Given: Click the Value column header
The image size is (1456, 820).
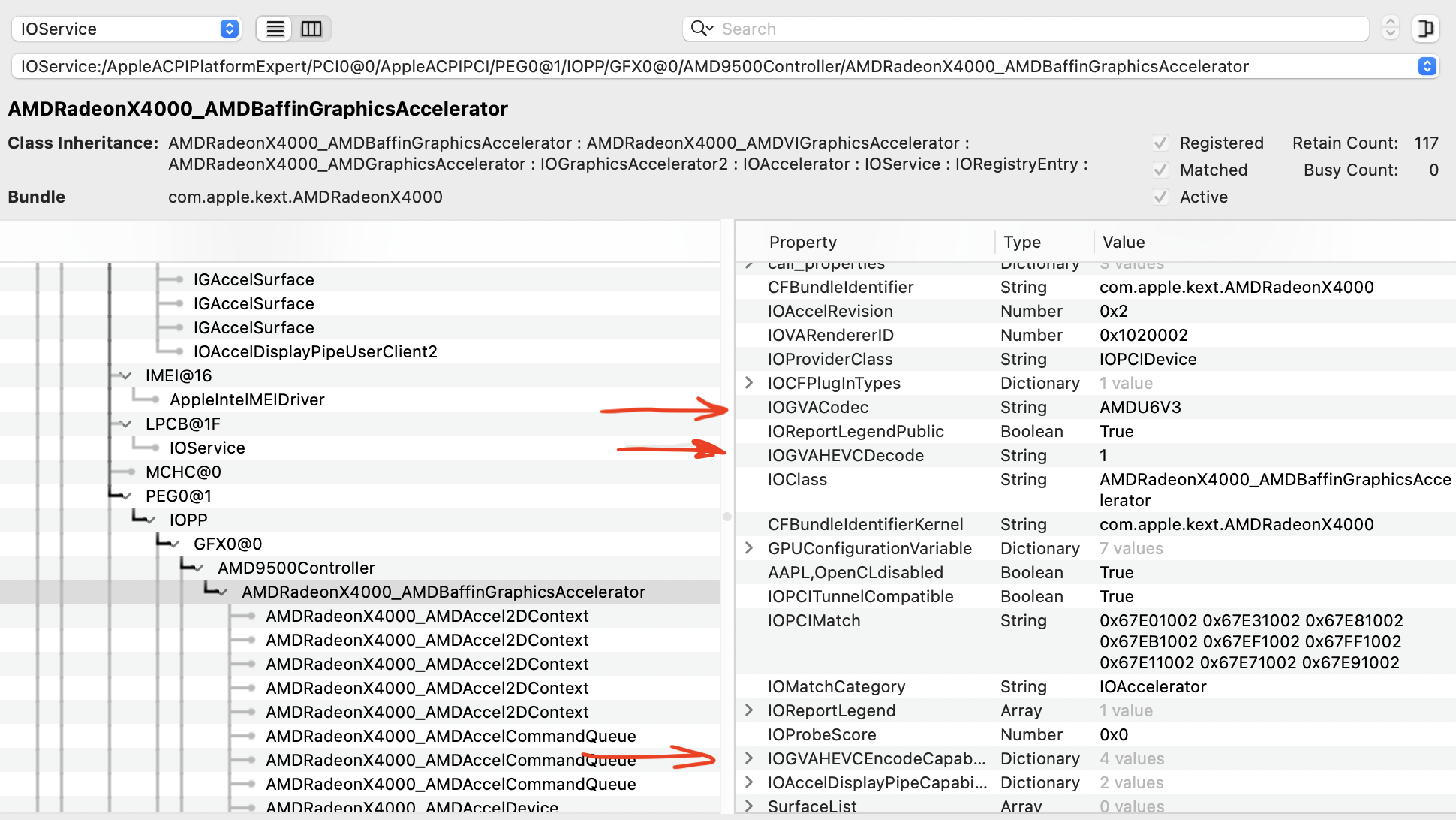Looking at the screenshot, I should pos(1123,242).
